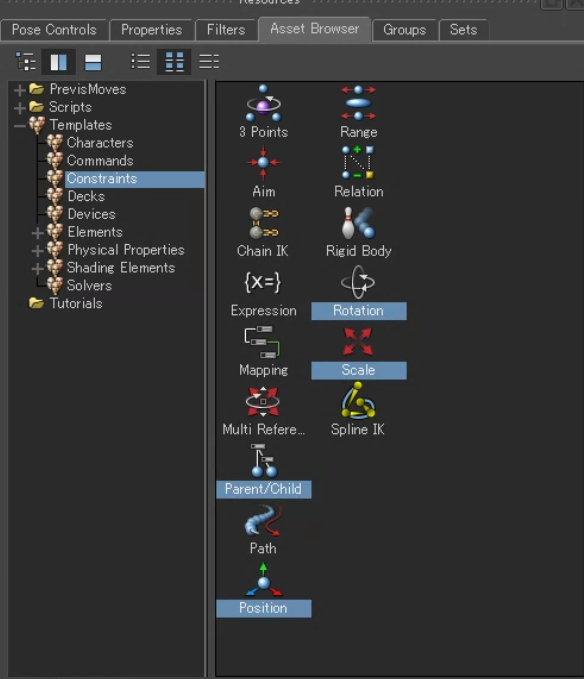This screenshot has width=584, height=679.
Task: Open the Tutorials folder
Action: coord(76,303)
